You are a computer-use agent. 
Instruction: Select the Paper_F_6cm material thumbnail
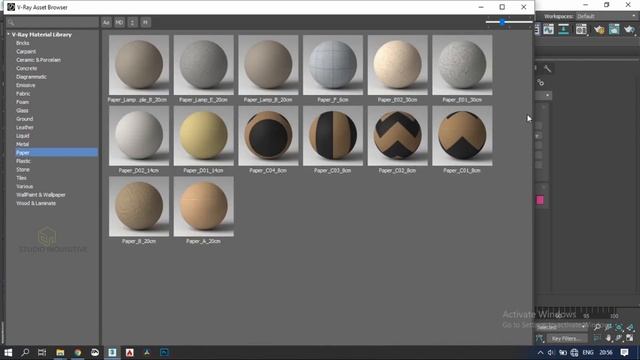[333, 65]
